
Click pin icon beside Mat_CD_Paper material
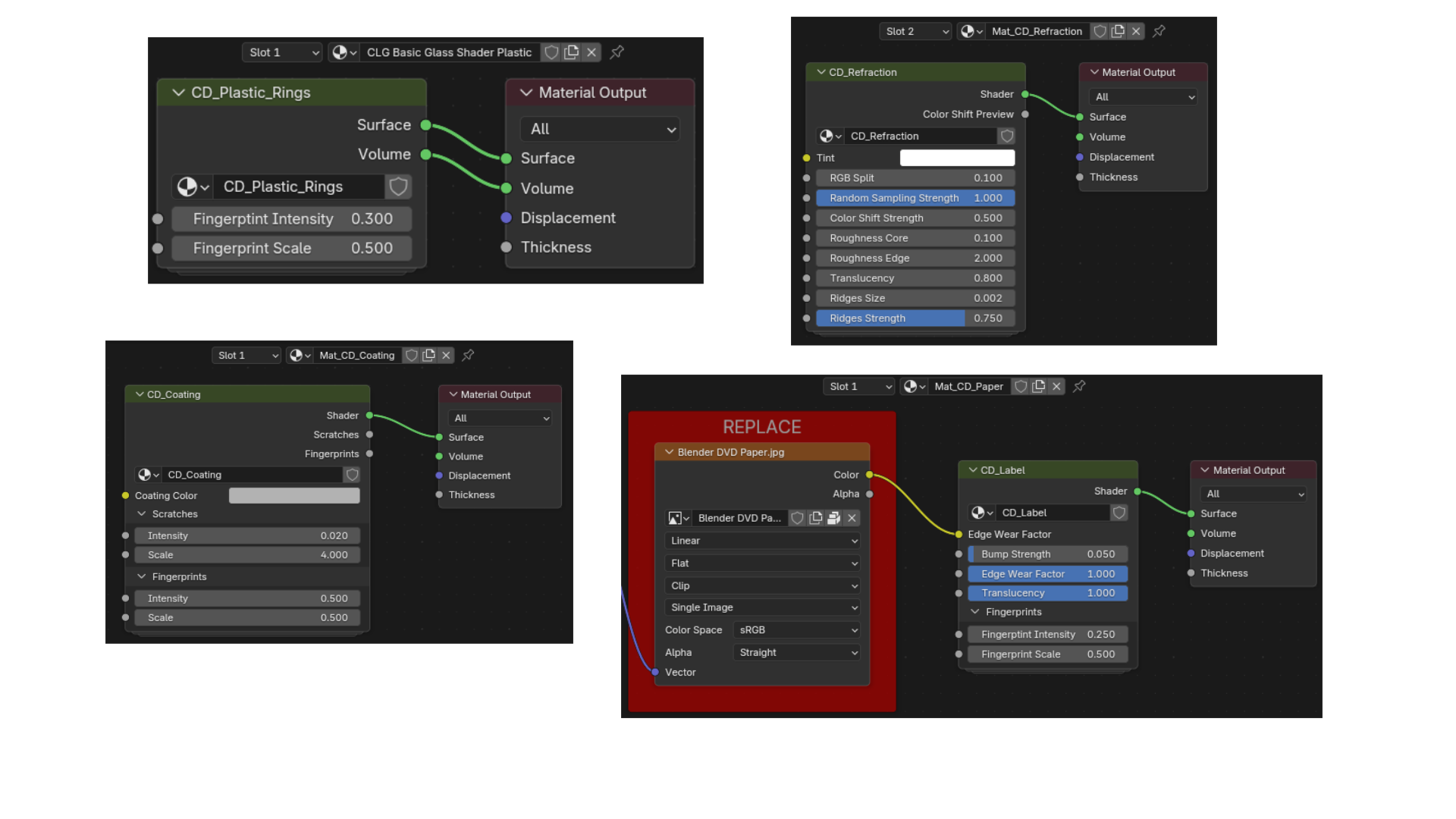coord(1079,386)
